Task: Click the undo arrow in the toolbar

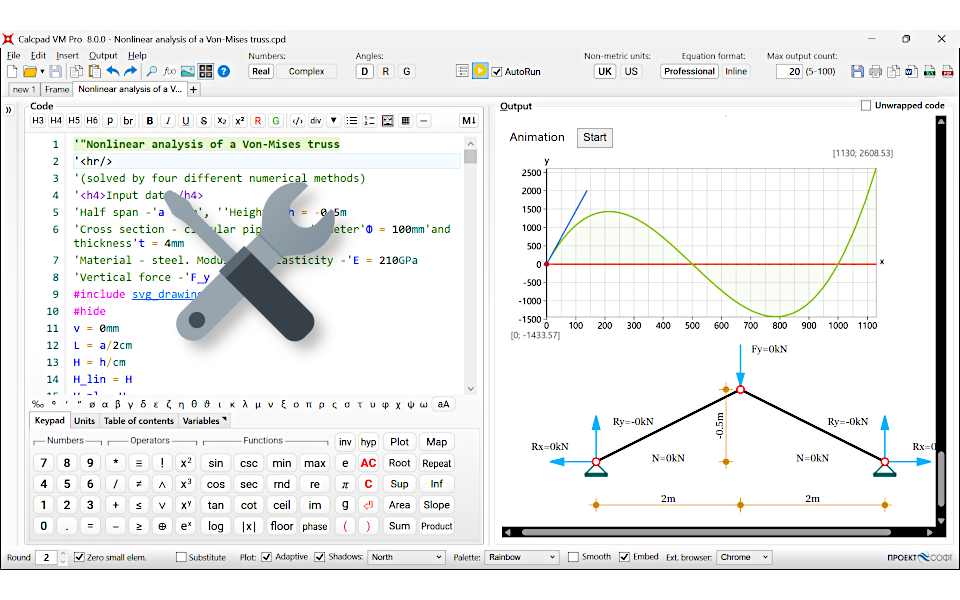Action: point(113,72)
